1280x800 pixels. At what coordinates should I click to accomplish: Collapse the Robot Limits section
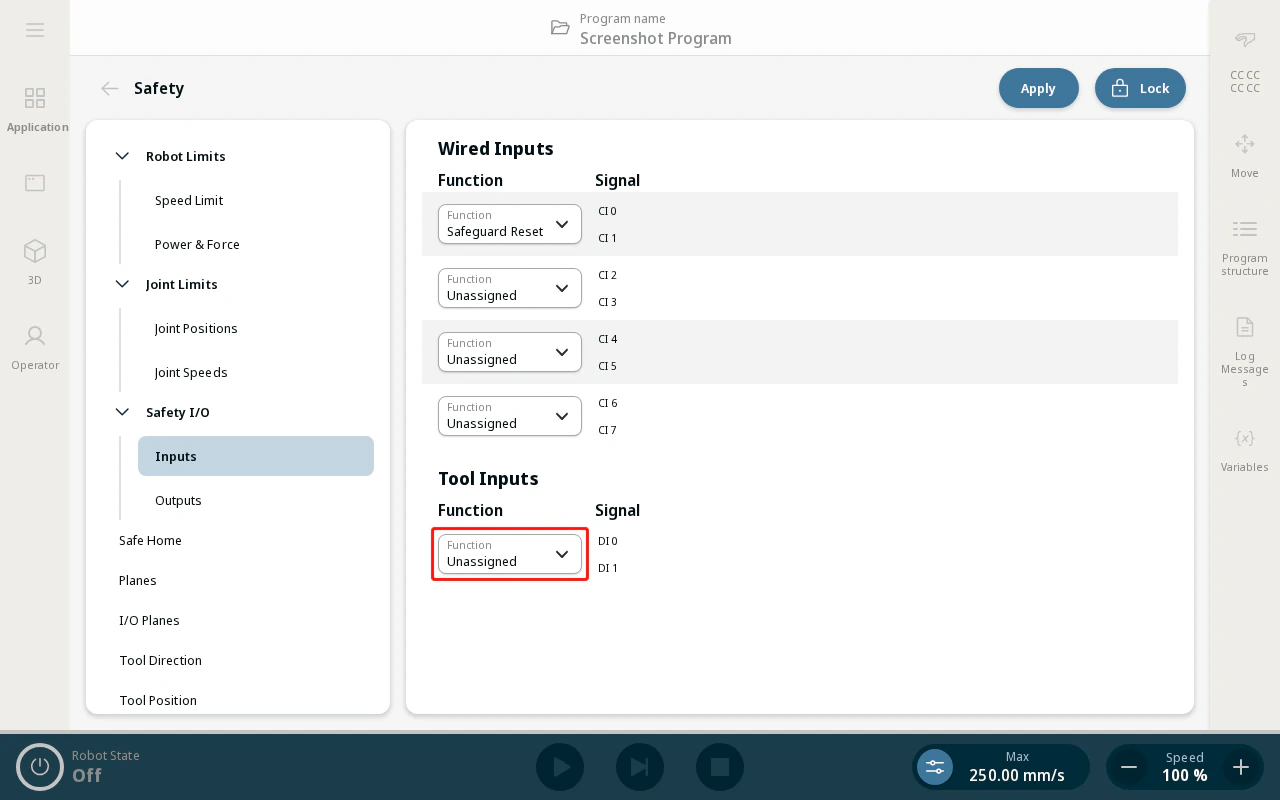point(122,156)
